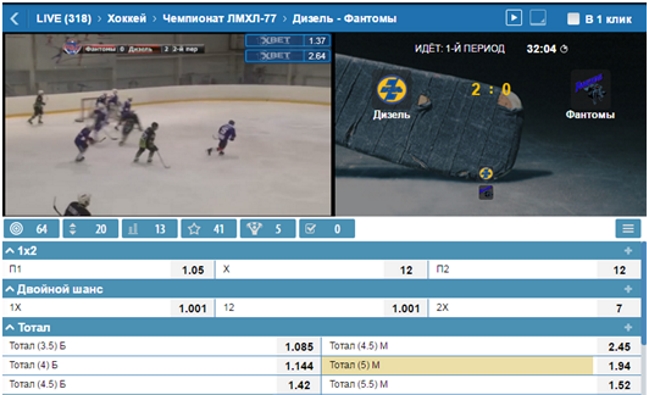The width and height of the screenshot is (647, 395).
Task: Go back with the left arrow icon
Action: 14,18
